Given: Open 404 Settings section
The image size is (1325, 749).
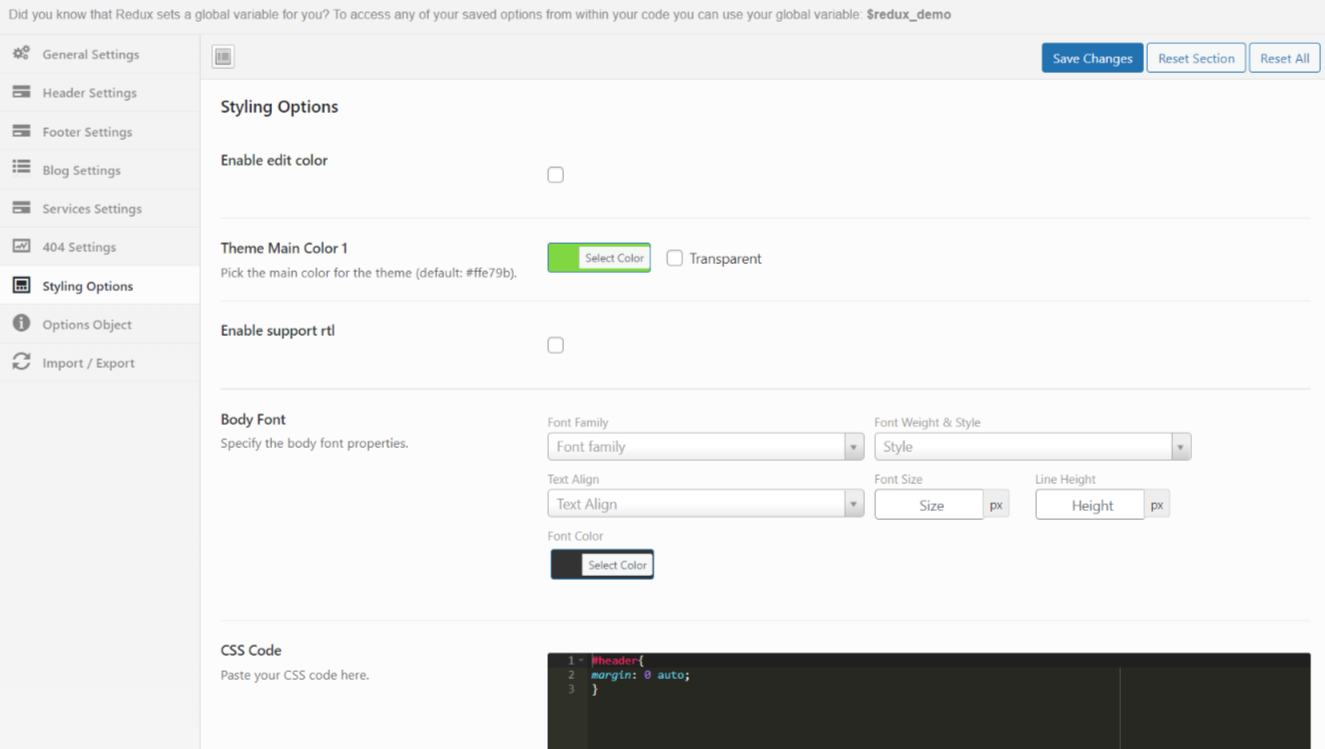Looking at the screenshot, I should (x=100, y=247).
